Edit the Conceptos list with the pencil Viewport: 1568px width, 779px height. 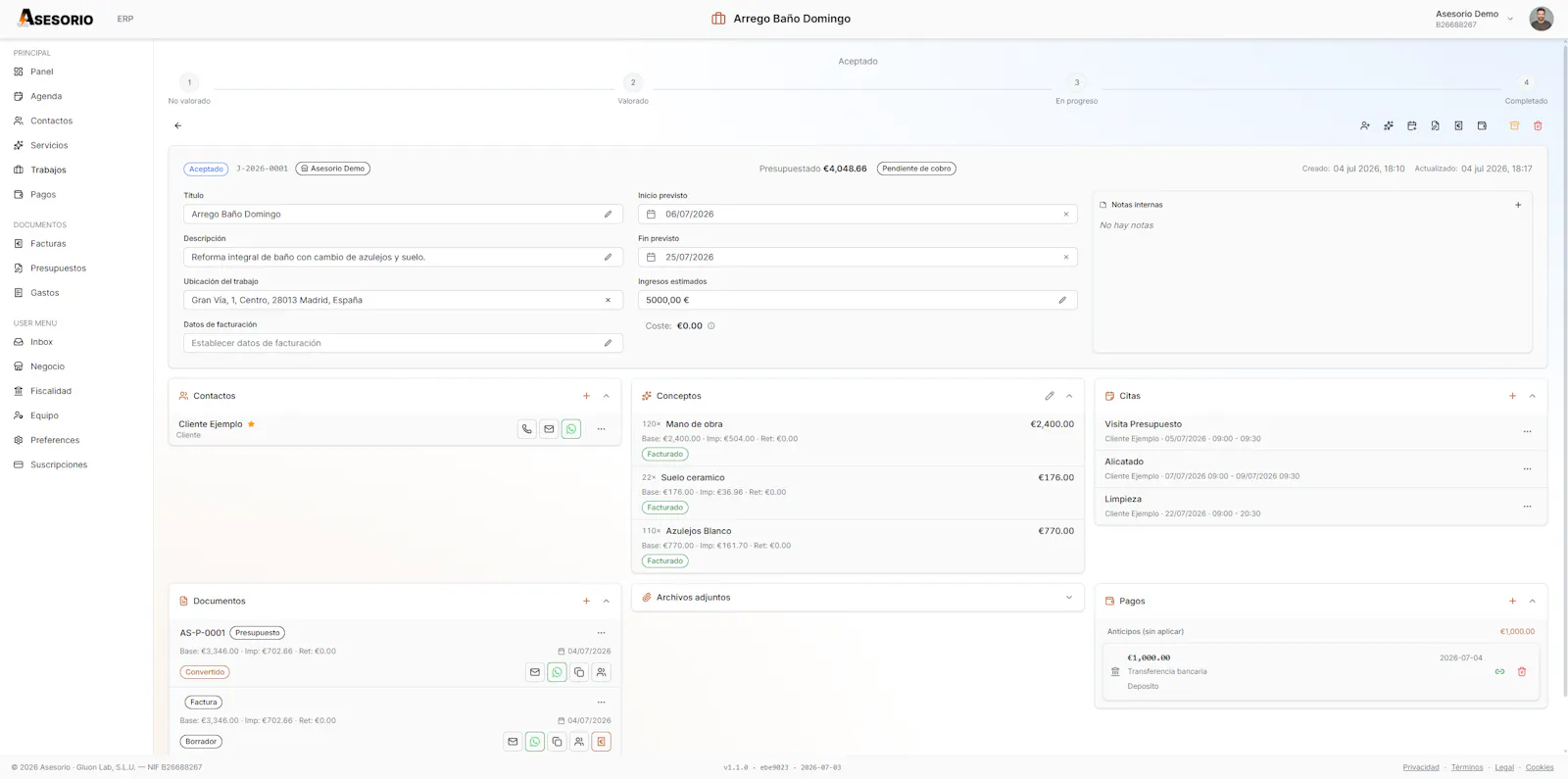coord(1050,396)
